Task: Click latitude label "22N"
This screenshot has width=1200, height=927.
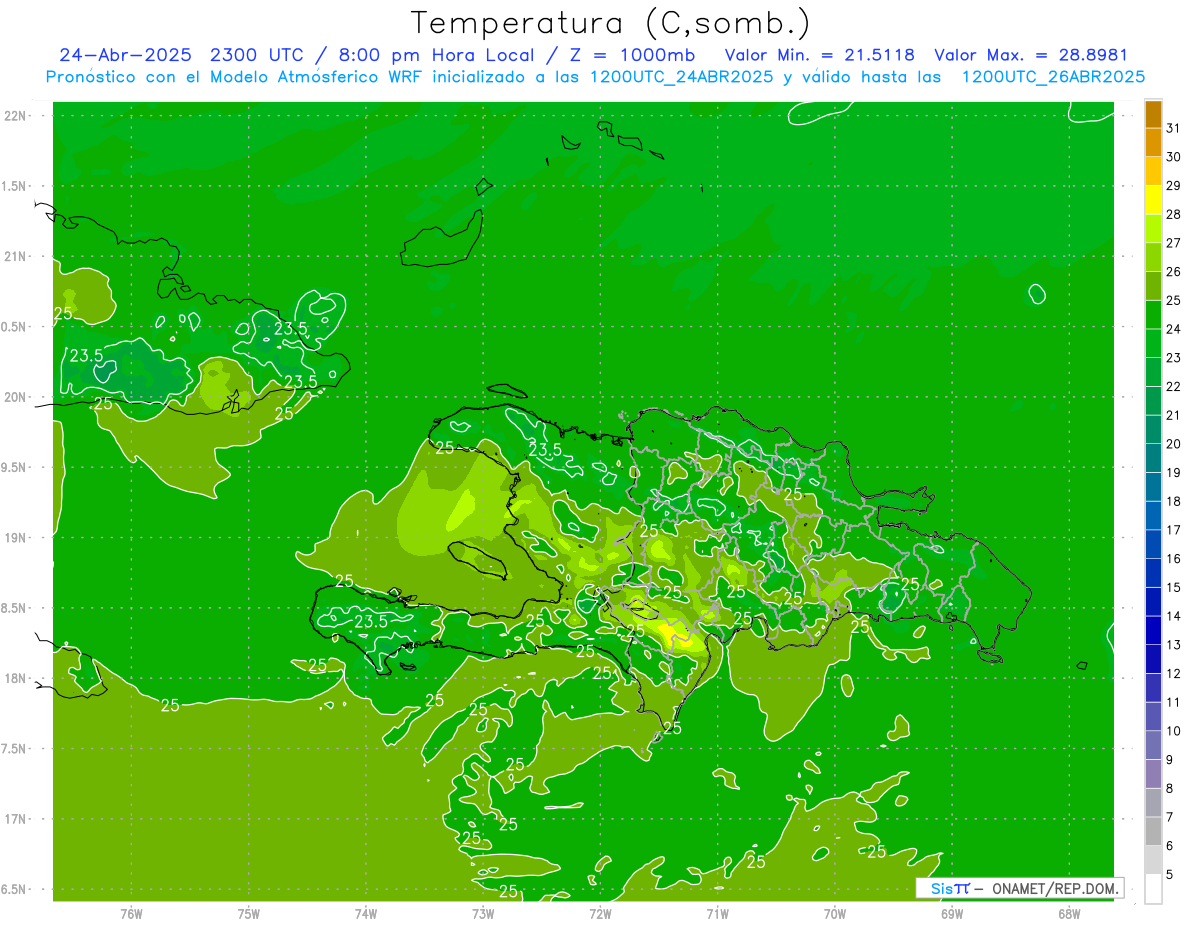Action: coord(17,116)
